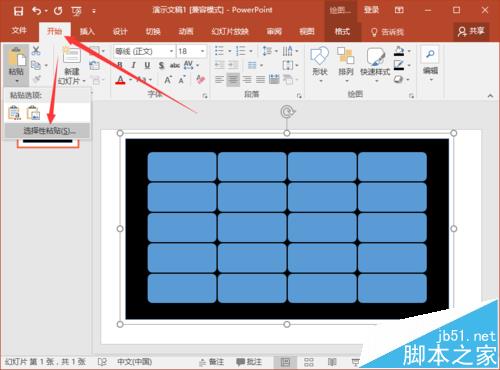Decrease font size with the smaller A icon
This screenshot has width=500, height=370.
tap(182, 80)
